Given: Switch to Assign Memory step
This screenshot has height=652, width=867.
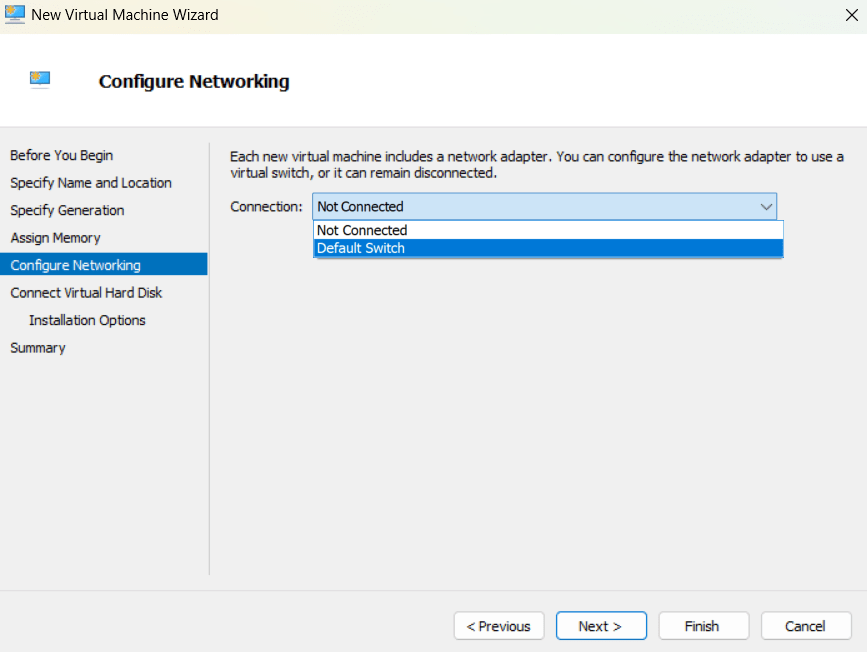Looking at the screenshot, I should pyautogui.click(x=55, y=238).
